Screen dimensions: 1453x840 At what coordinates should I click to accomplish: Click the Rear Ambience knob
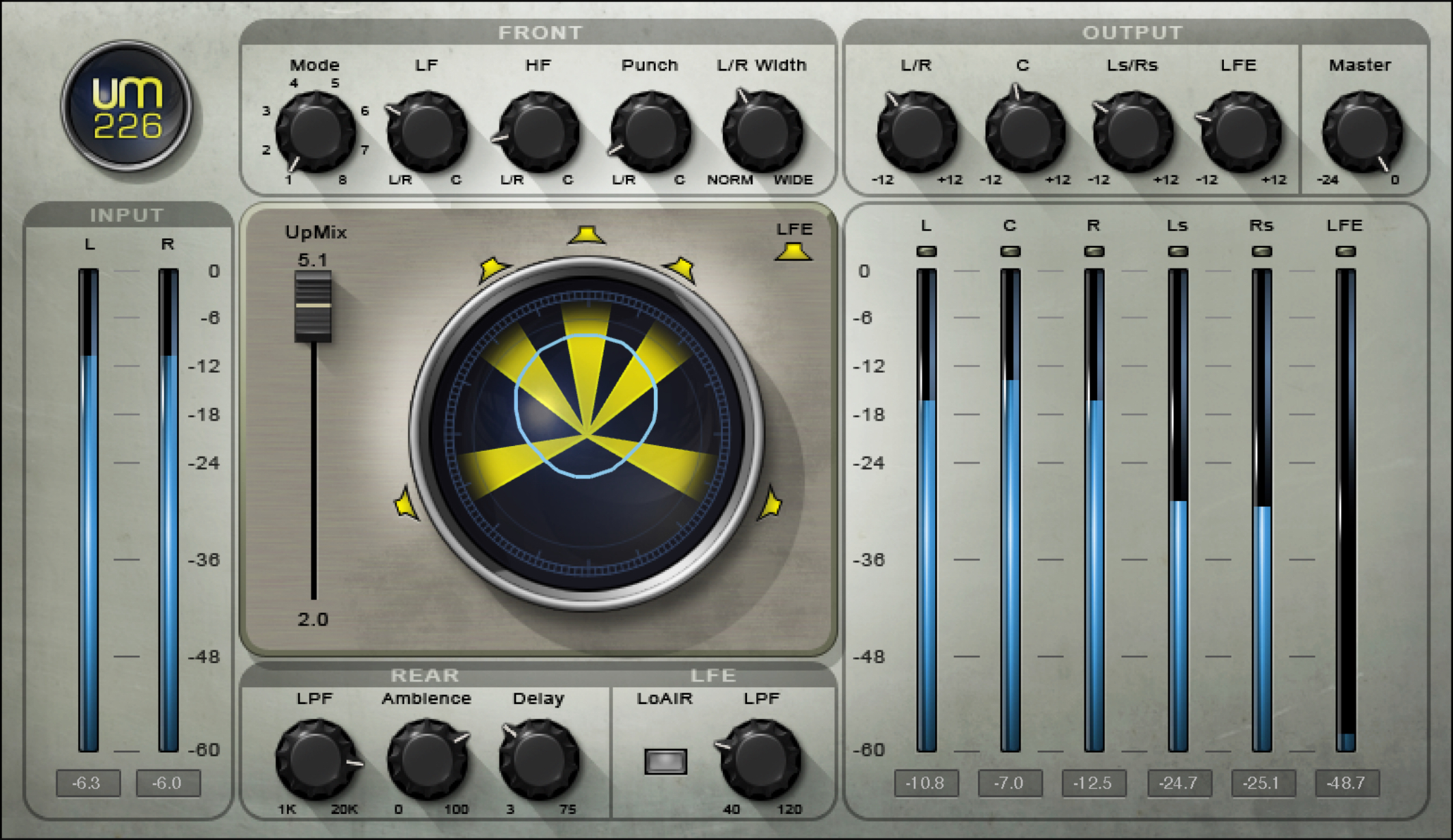[427, 759]
